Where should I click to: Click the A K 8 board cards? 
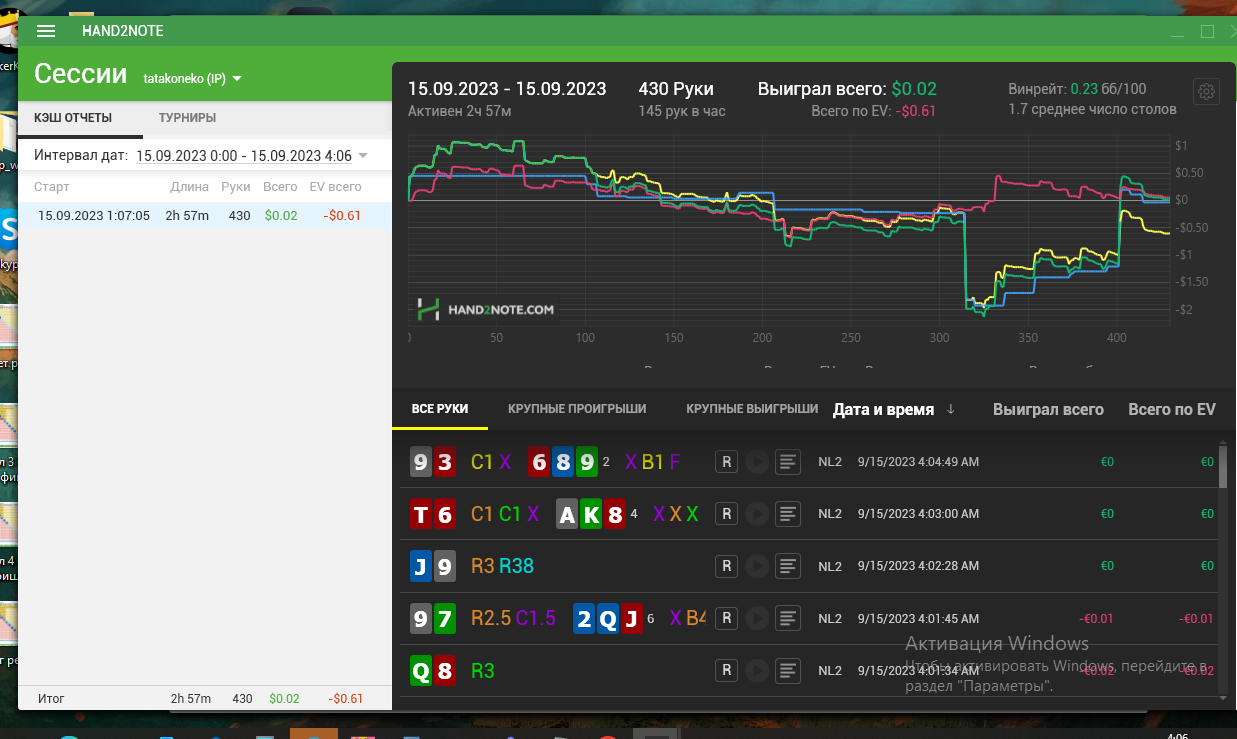(x=592, y=514)
